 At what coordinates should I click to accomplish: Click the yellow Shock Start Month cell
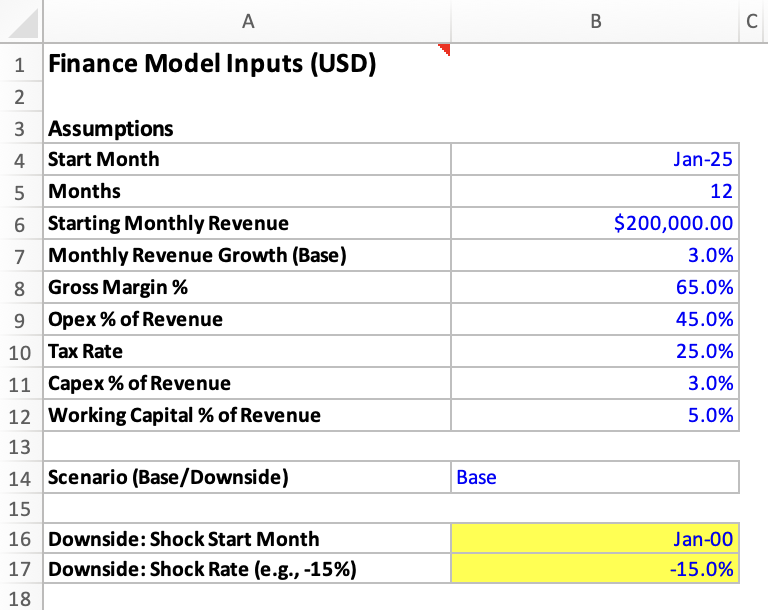point(595,540)
